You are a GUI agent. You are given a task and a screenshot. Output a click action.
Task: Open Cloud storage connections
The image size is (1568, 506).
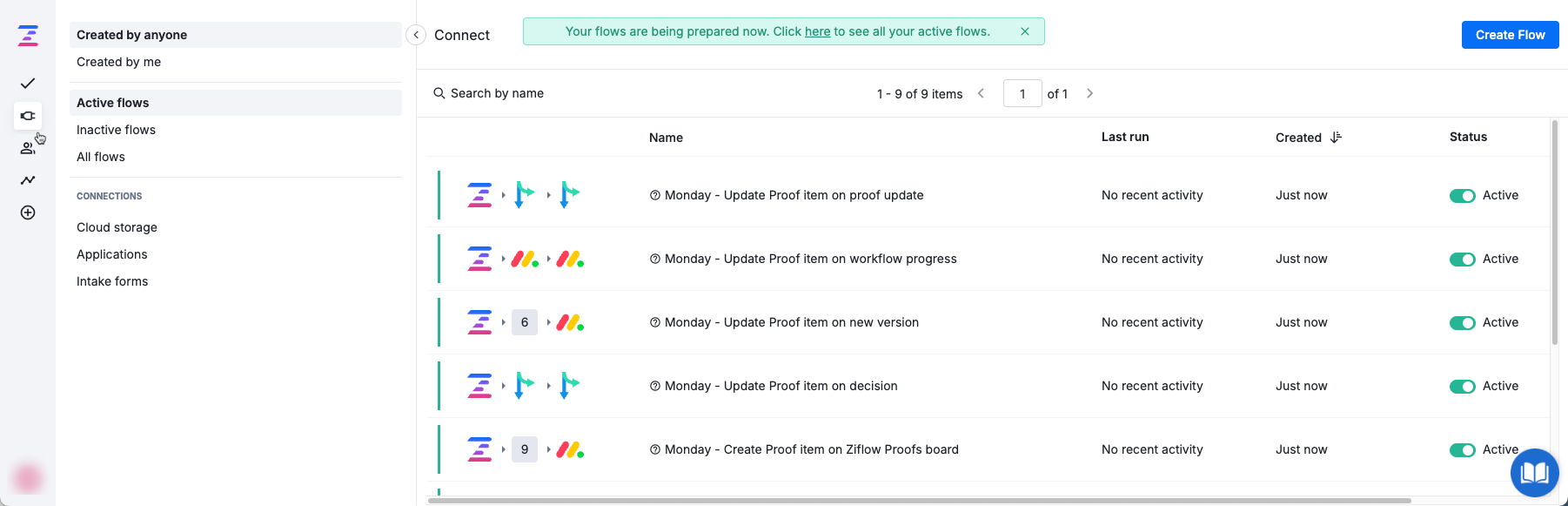click(x=117, y=227)
